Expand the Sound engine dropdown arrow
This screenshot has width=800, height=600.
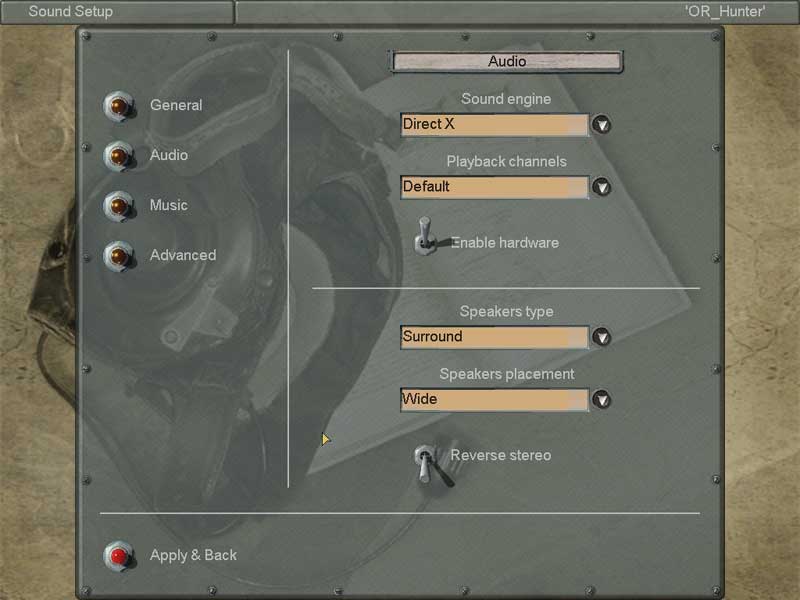[602, 124]
